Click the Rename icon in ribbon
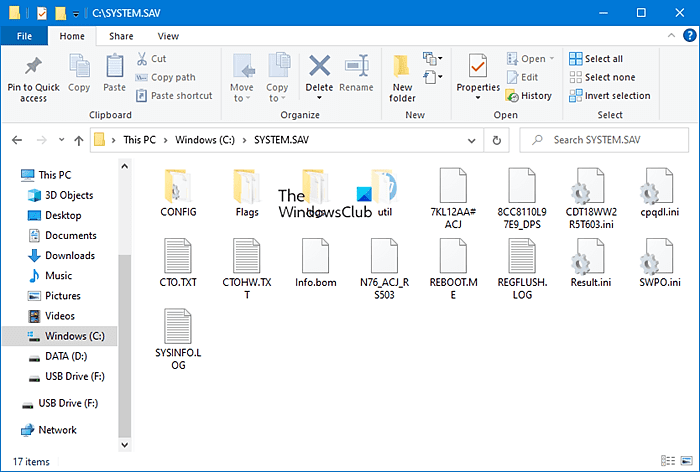The height and width of the screenshot is (472, 700). [x=356, y=67]
